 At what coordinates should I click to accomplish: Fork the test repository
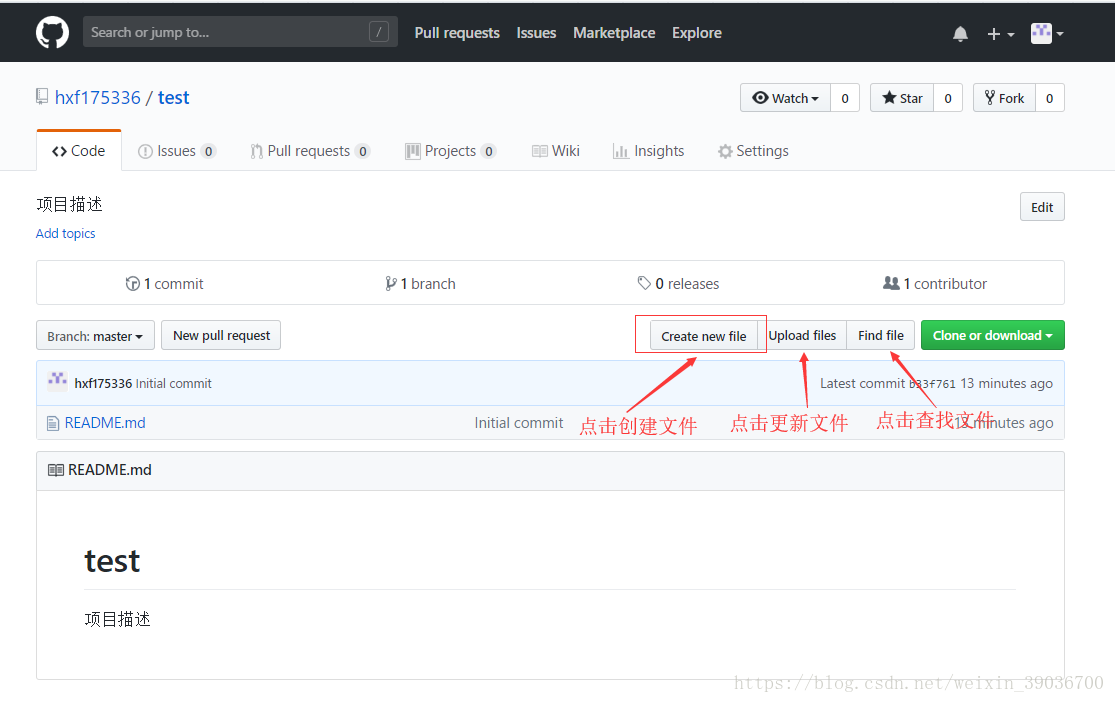[x=1004, y=98]
